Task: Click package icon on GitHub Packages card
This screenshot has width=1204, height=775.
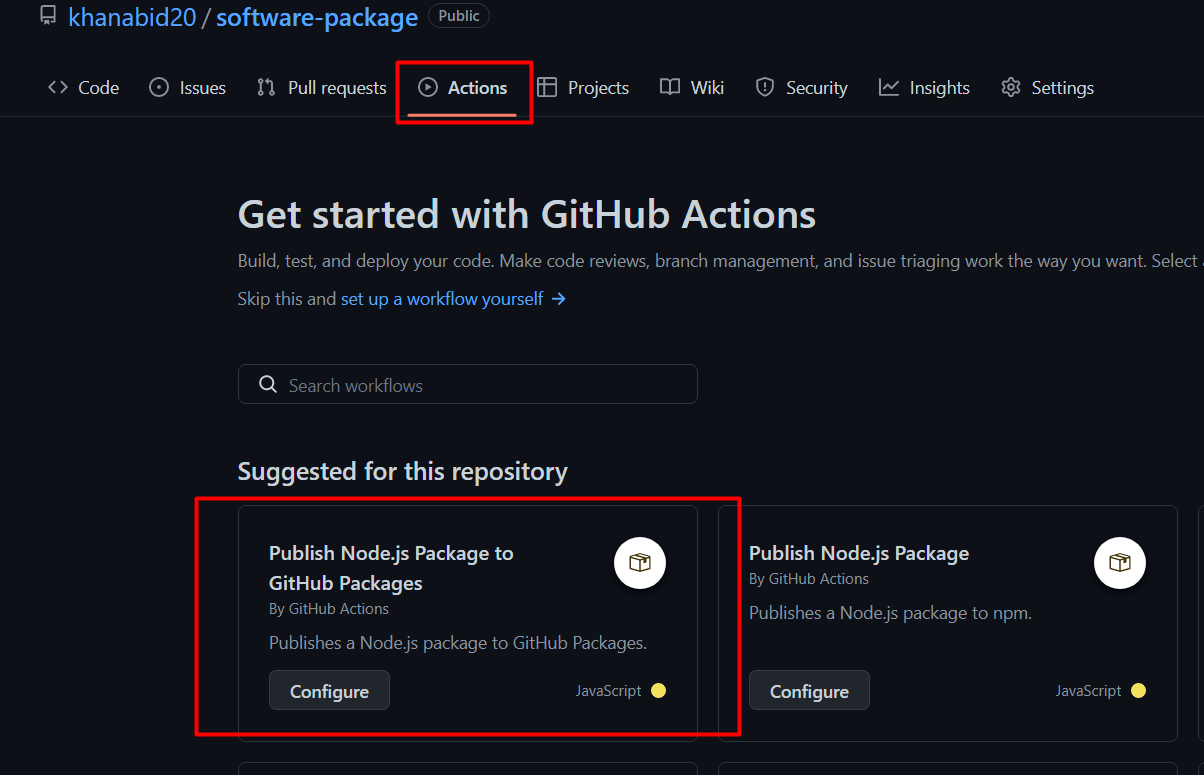Action: point(640,563)
